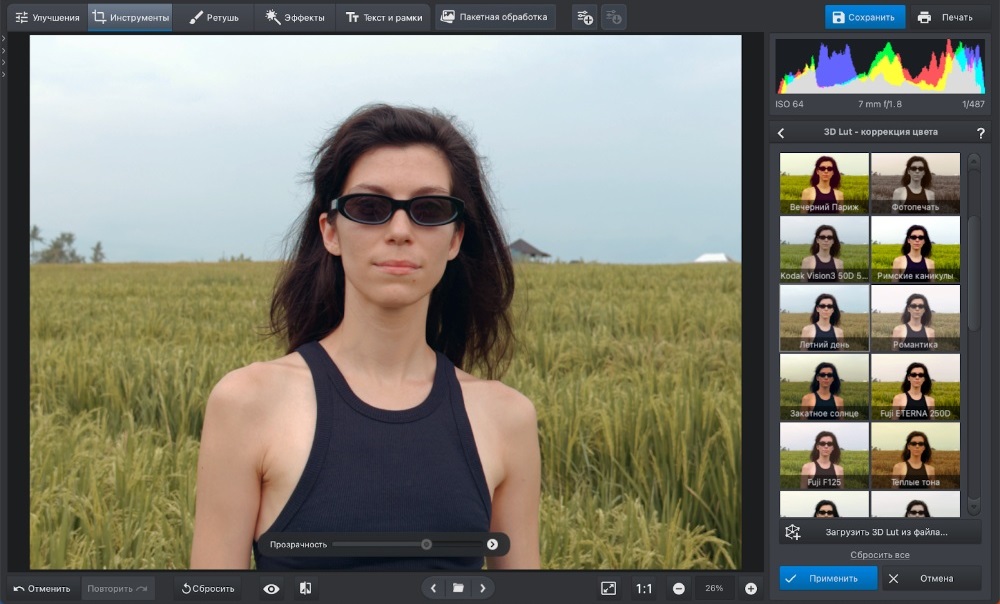Toggle the 1:1 actual size view
The image size is (1000, 604).
point(646,588)
